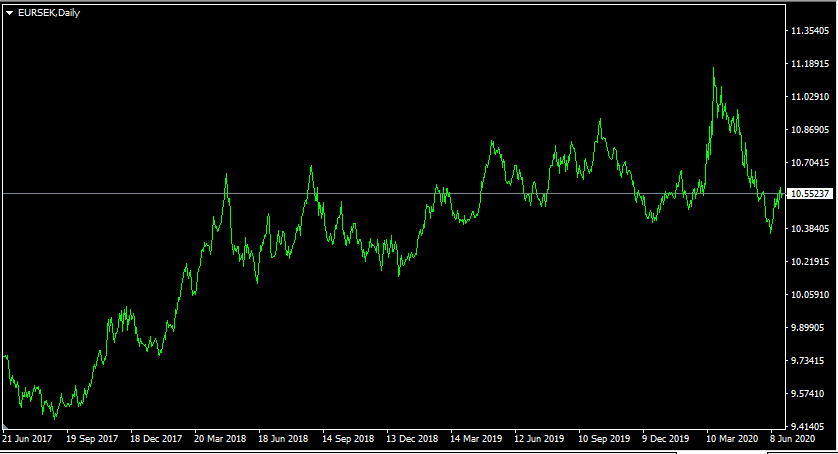The image size is (838, 454).
Task: Select date label 18 Dec 2017
Action: coord(156,439)
